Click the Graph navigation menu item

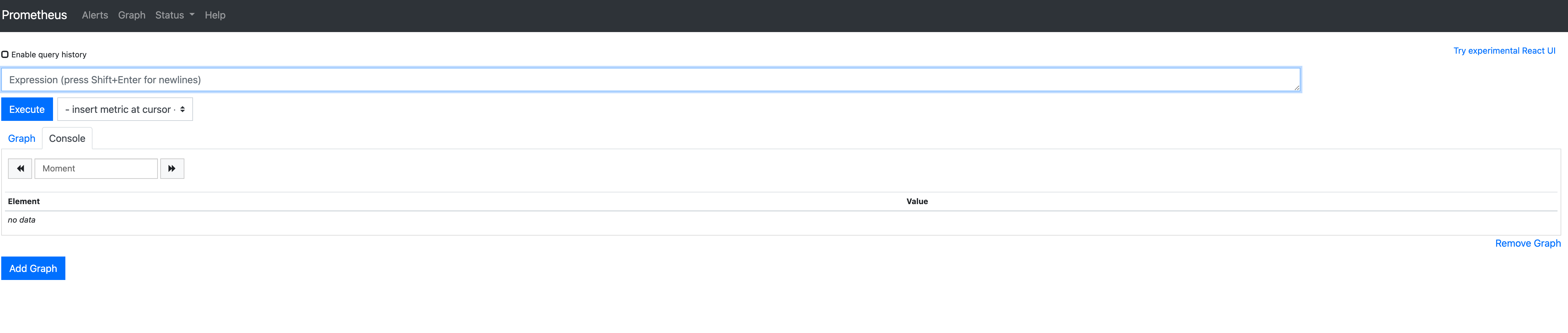pos(131,15)
